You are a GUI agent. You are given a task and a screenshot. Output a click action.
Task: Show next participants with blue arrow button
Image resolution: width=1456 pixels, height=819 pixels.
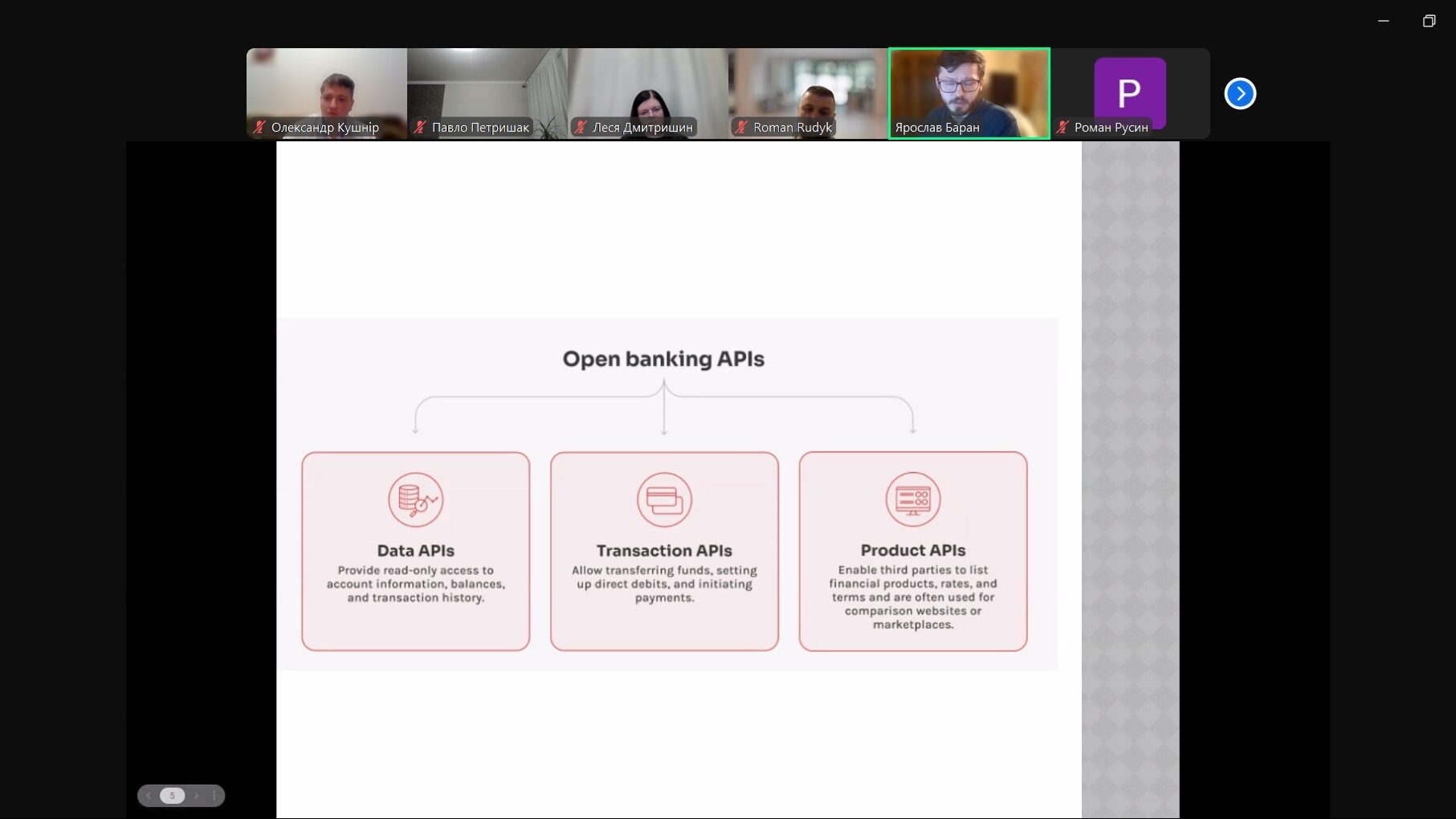(x=1240, y=94)
